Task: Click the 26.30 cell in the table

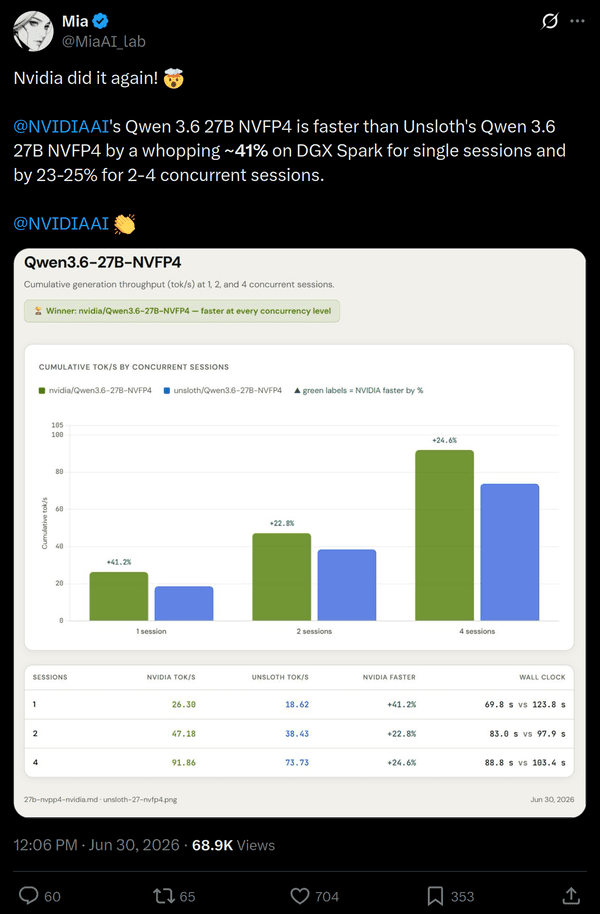Action: (184, 704)
